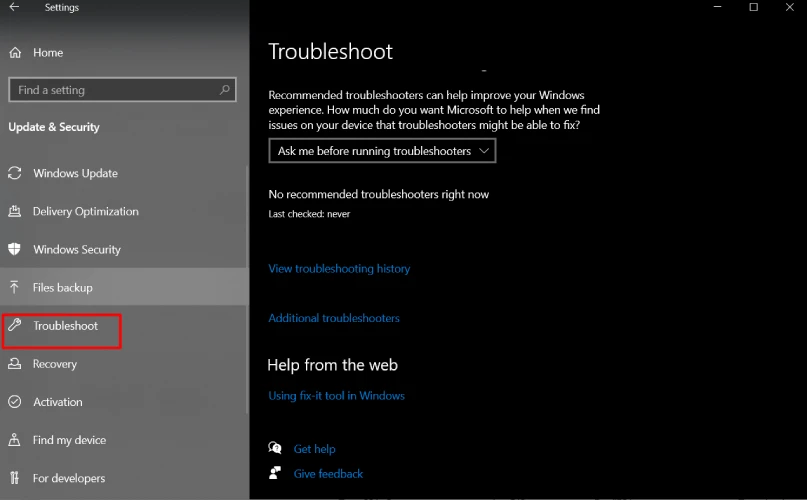The image size is (807, 500).
Task: Open Additional troubleshooters link
Action: [x=334, y=318]
